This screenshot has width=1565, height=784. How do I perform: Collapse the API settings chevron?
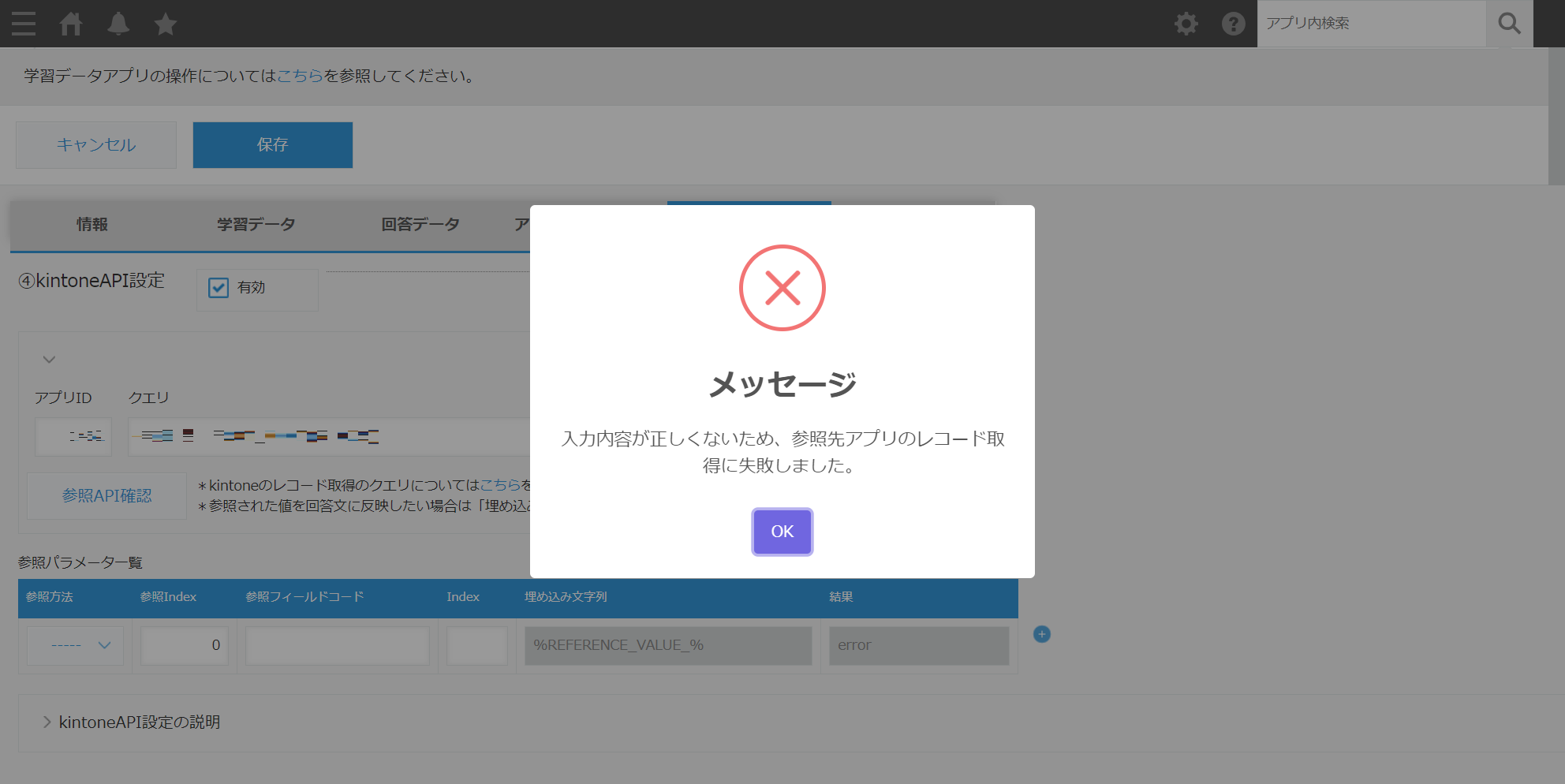click(49, 360)
